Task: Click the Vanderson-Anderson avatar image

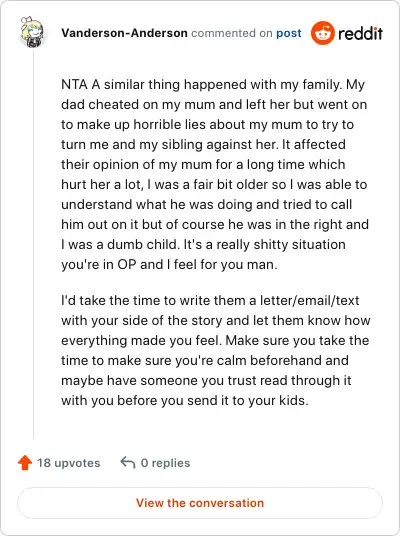Action: (32, 32)
